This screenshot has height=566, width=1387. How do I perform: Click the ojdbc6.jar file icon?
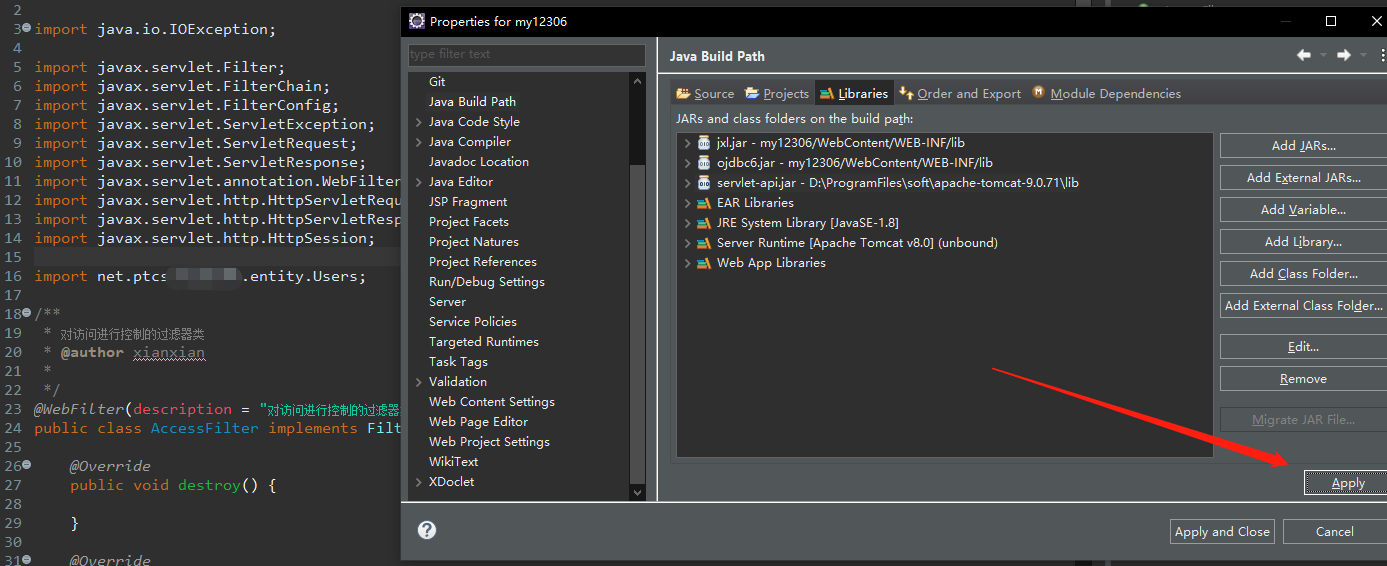704,163
